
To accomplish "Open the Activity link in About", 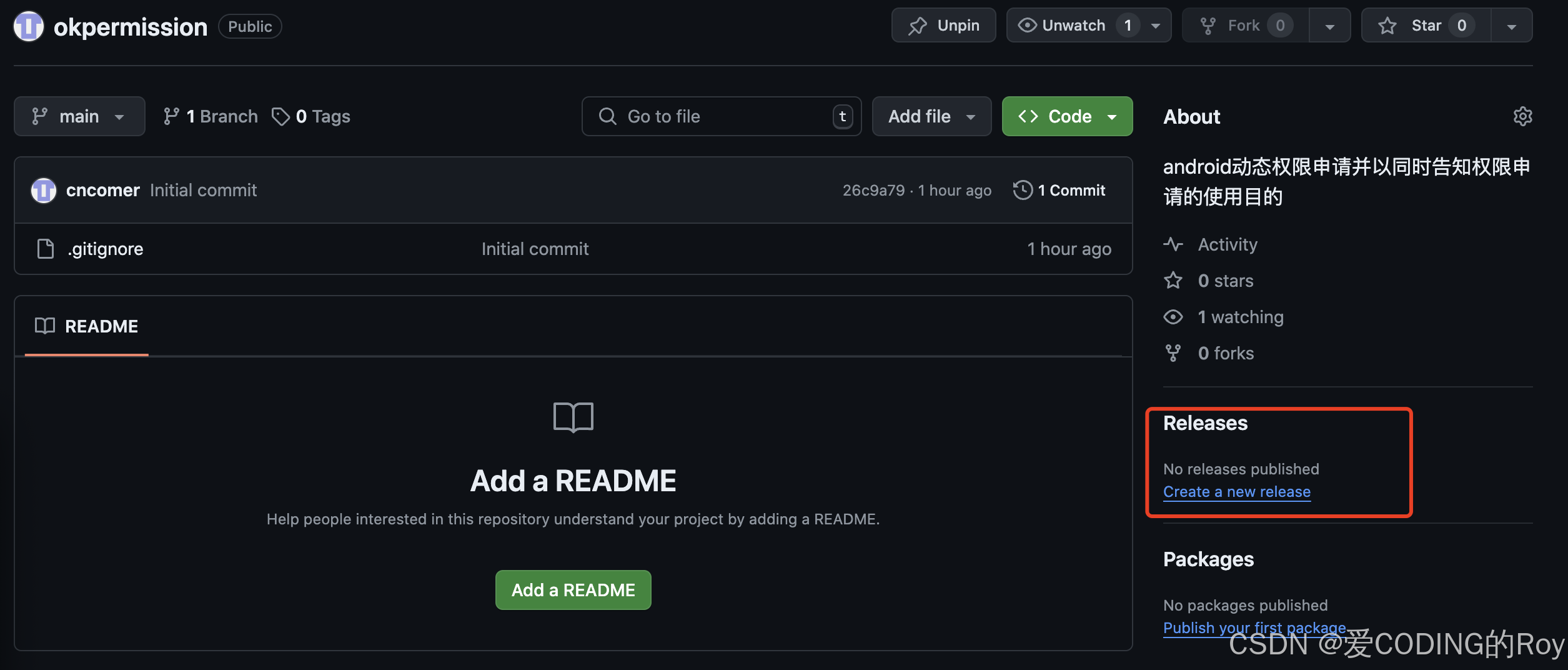I will click(1228, 244).
